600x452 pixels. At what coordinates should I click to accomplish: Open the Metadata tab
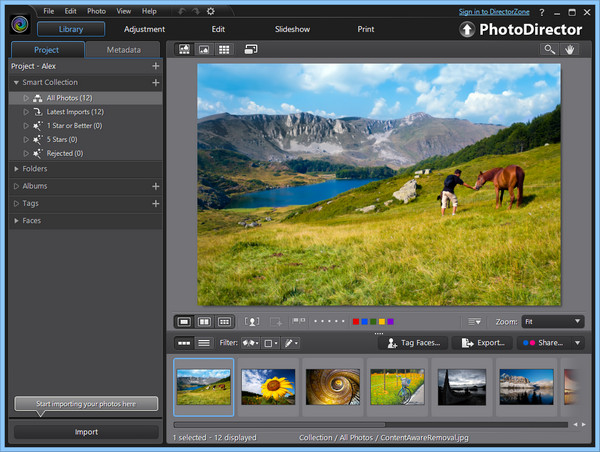(123, 49)
